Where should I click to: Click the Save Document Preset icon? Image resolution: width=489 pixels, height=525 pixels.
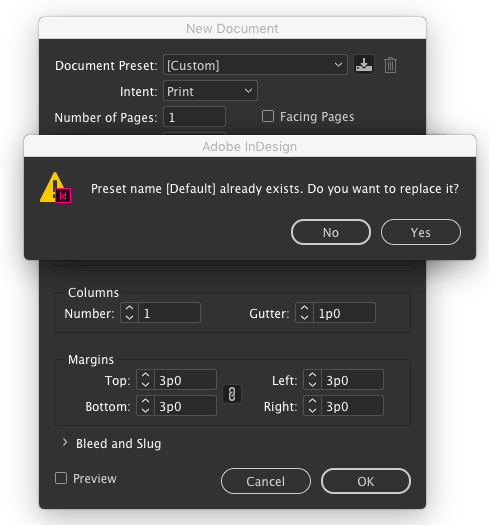(x=364, y=64)
